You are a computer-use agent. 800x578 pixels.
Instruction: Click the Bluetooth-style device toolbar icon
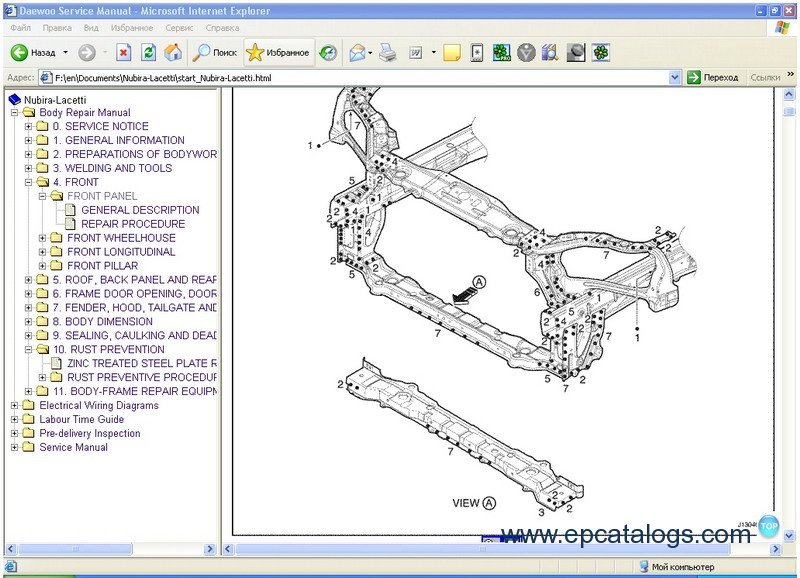coord(477,53)
